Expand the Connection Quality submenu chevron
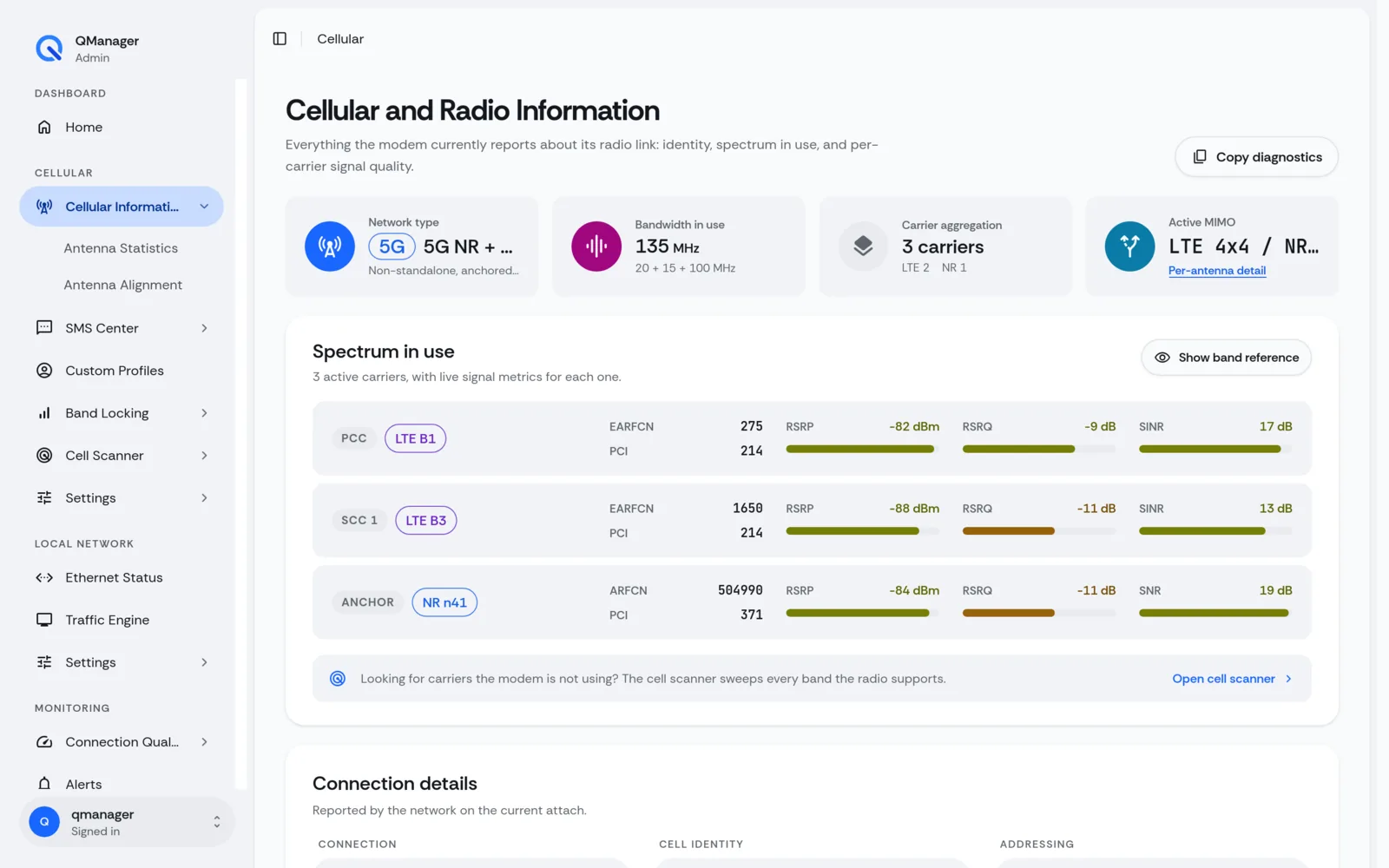The width and height of the screenshot is (1389, 868). pos(204,742)
